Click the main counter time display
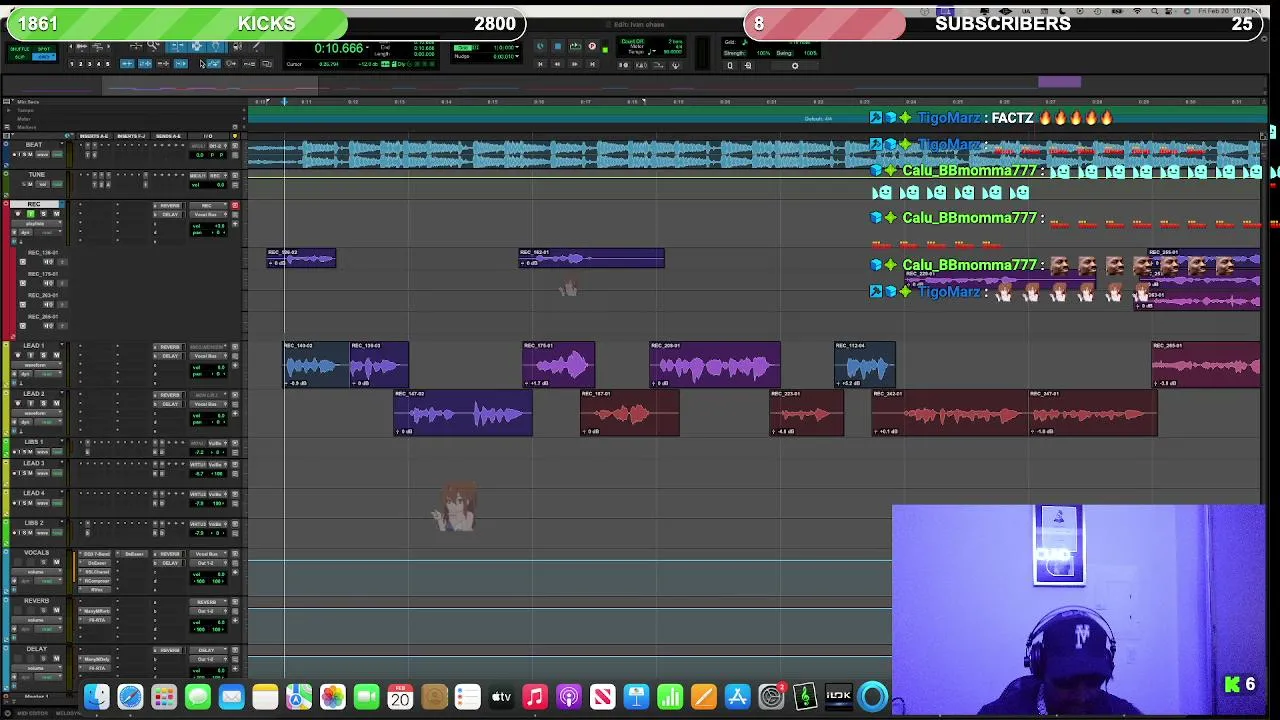Screen dimensions: 1280x720 coord(338,48)
